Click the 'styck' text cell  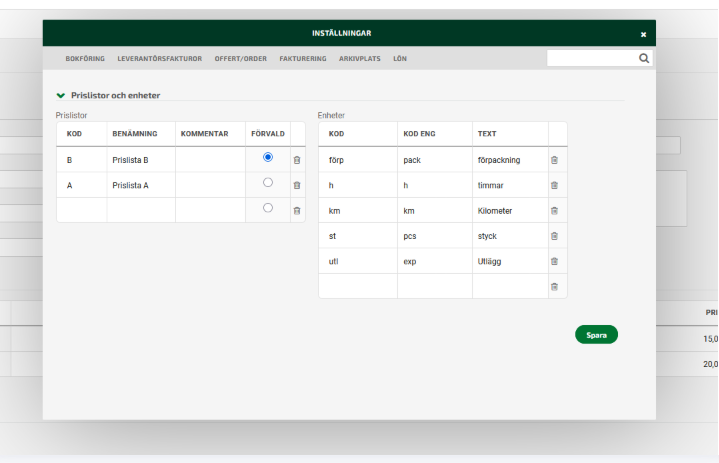(x=510, y=236)
